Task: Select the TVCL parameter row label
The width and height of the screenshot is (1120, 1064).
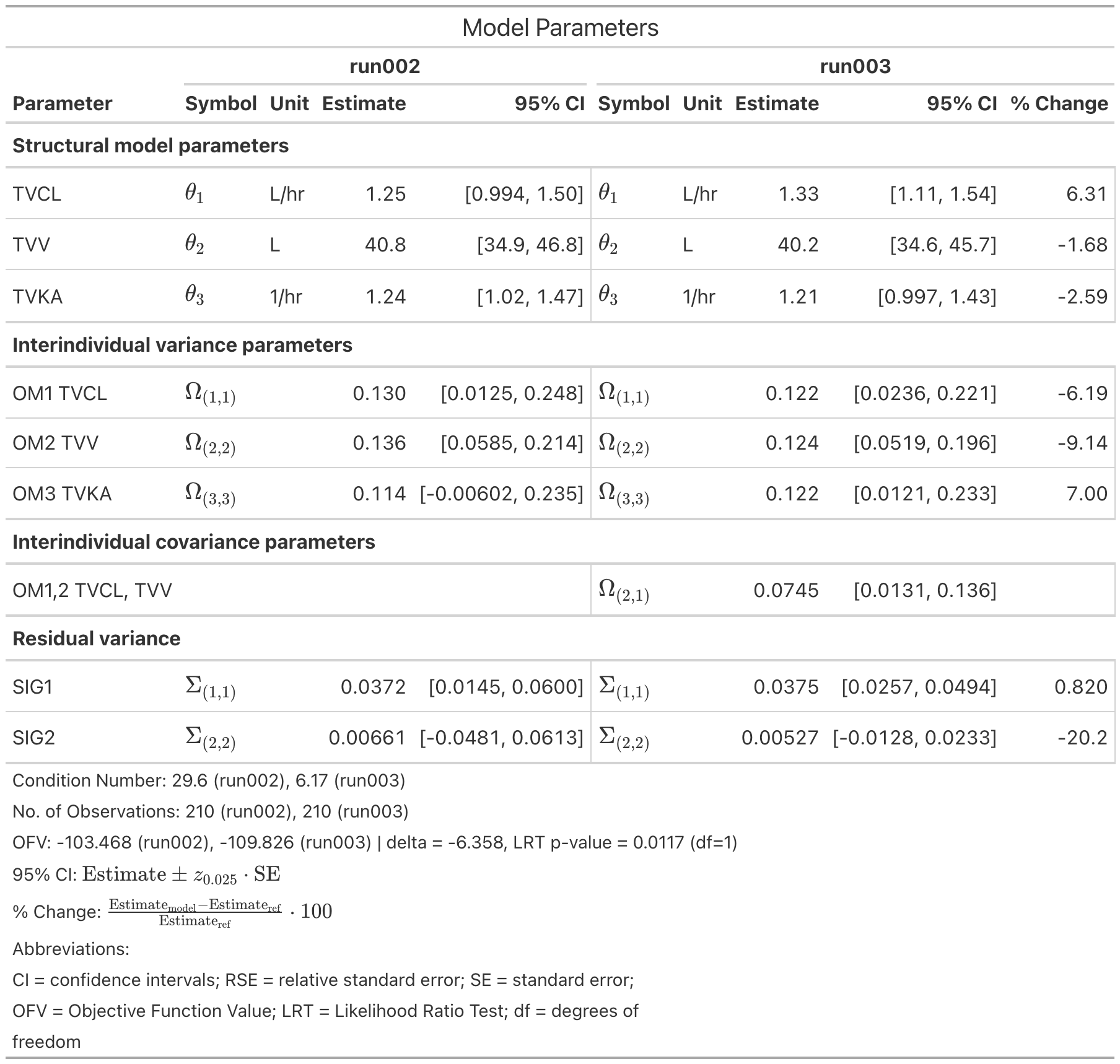Action: pyautogui.click(x=37, y=194)
